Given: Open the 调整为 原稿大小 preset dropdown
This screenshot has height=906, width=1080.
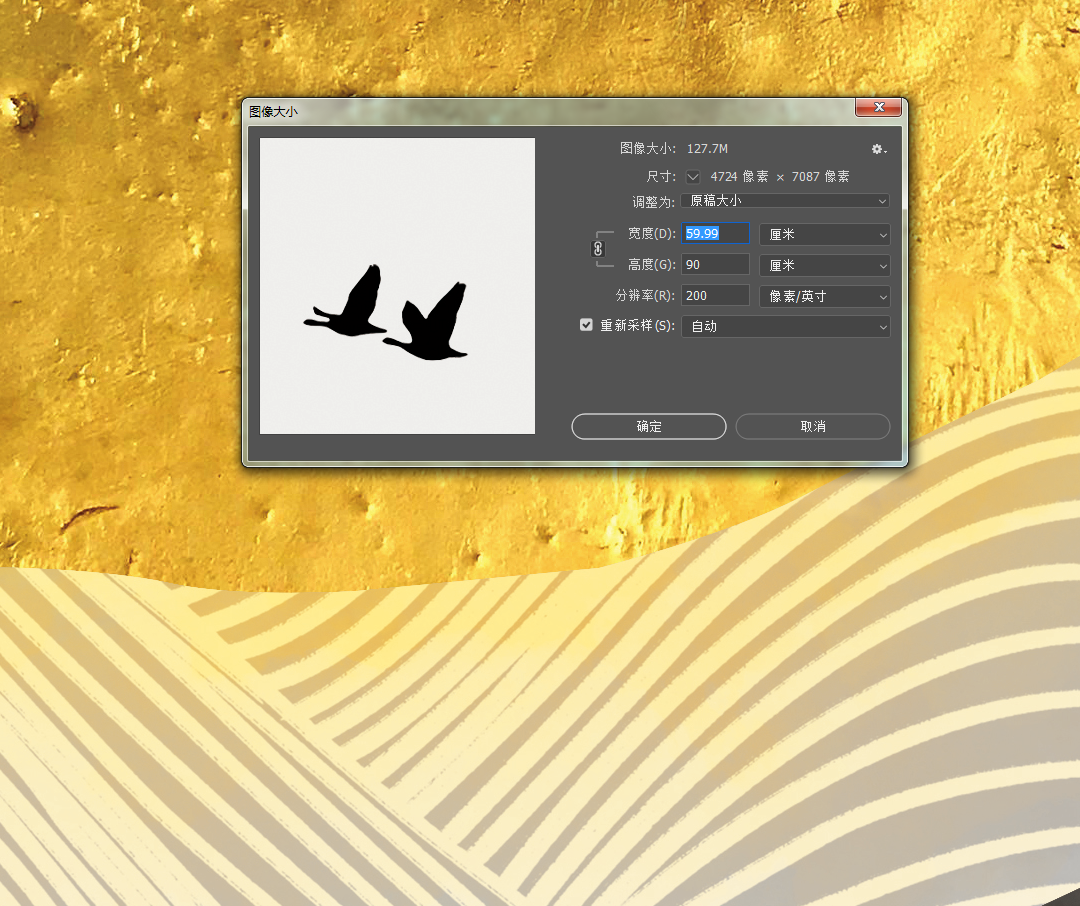Looking at the screenshot, I should point(785,200).
